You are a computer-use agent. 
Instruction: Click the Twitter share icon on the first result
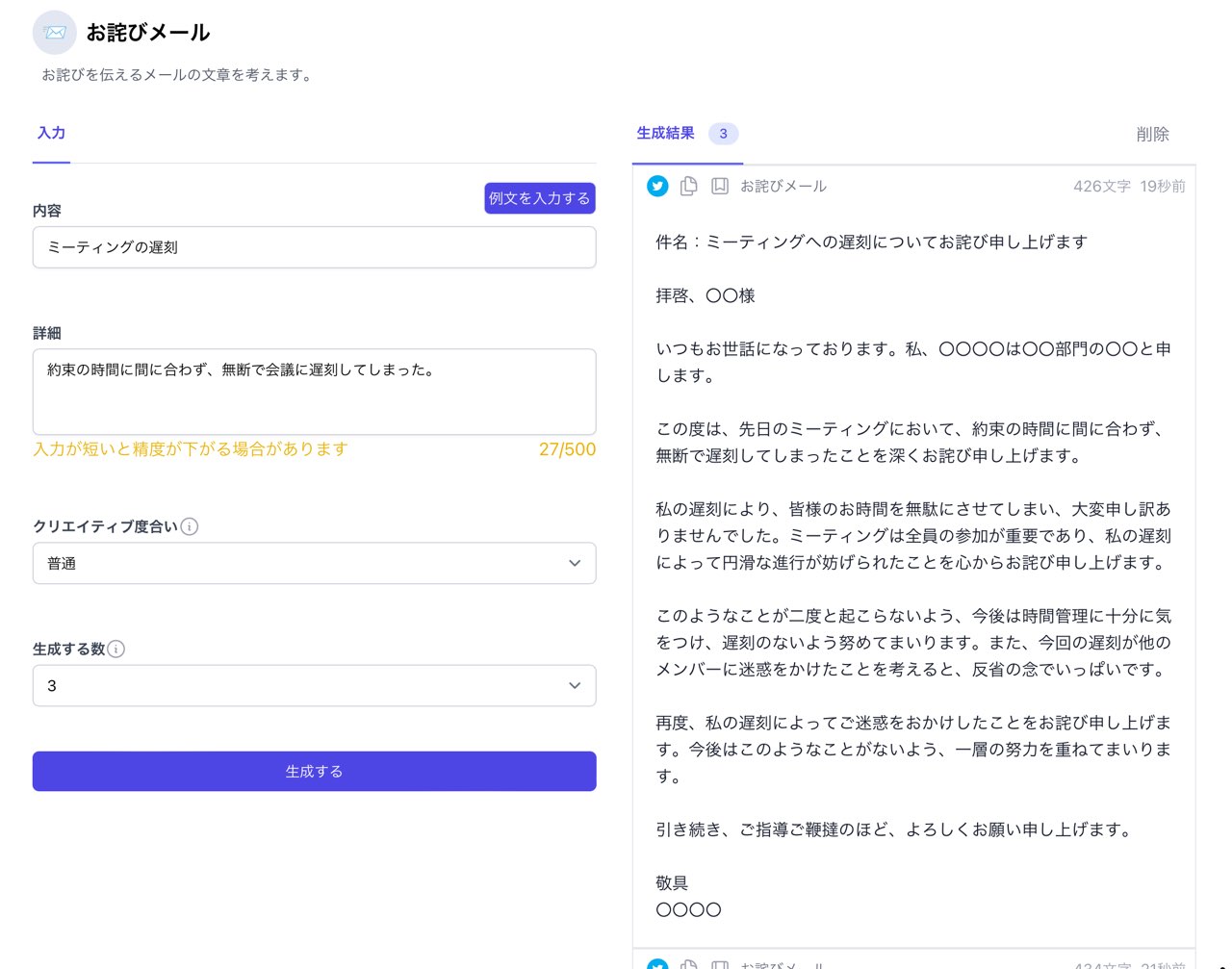coord(657,186)
